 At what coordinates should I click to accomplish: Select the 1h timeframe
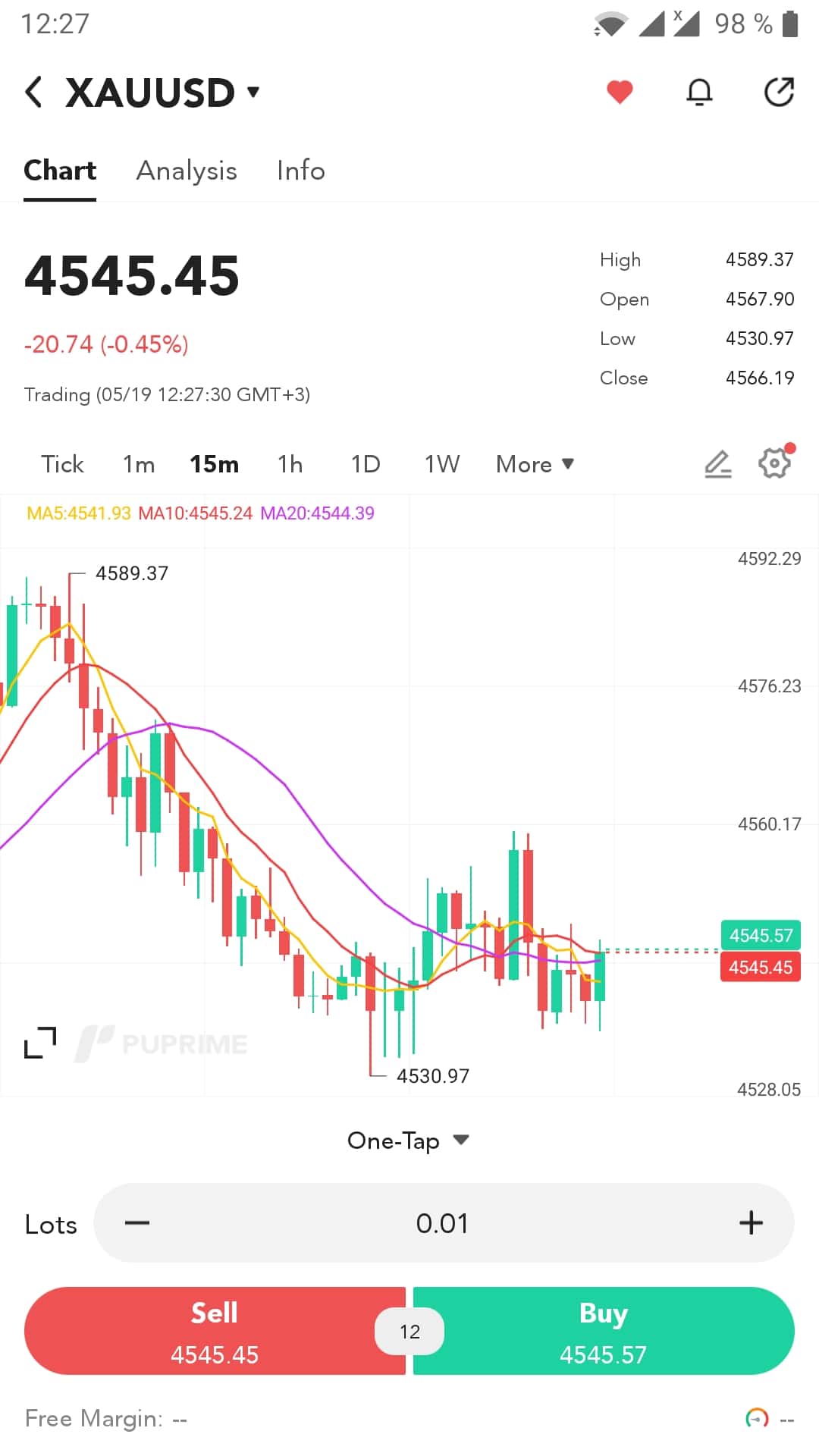290,464
